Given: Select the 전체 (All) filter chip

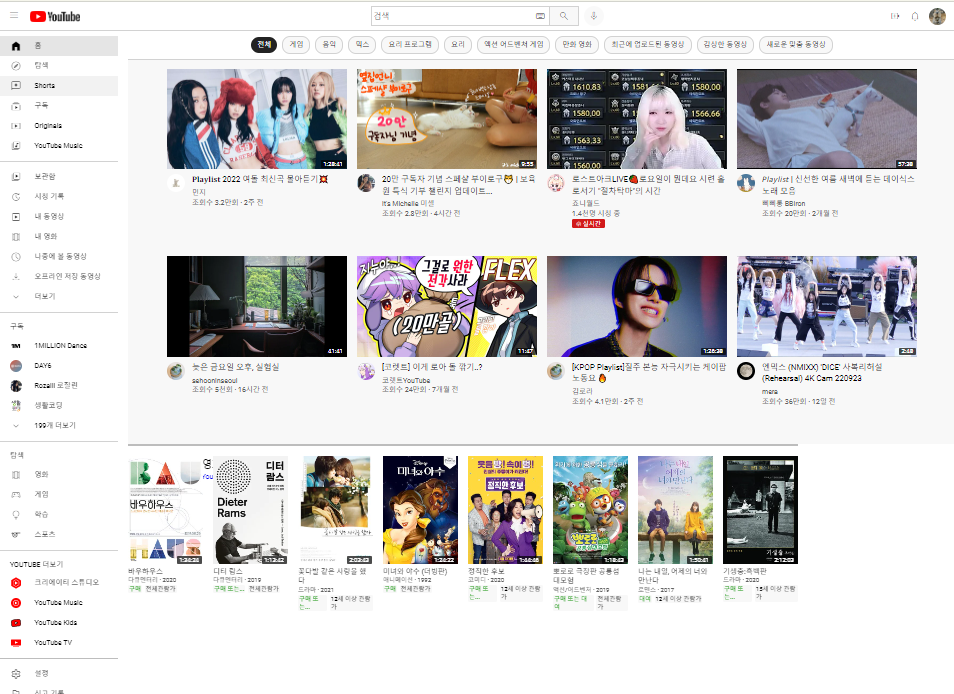Looking at the screenshot, I should click(x=264, y=44).
